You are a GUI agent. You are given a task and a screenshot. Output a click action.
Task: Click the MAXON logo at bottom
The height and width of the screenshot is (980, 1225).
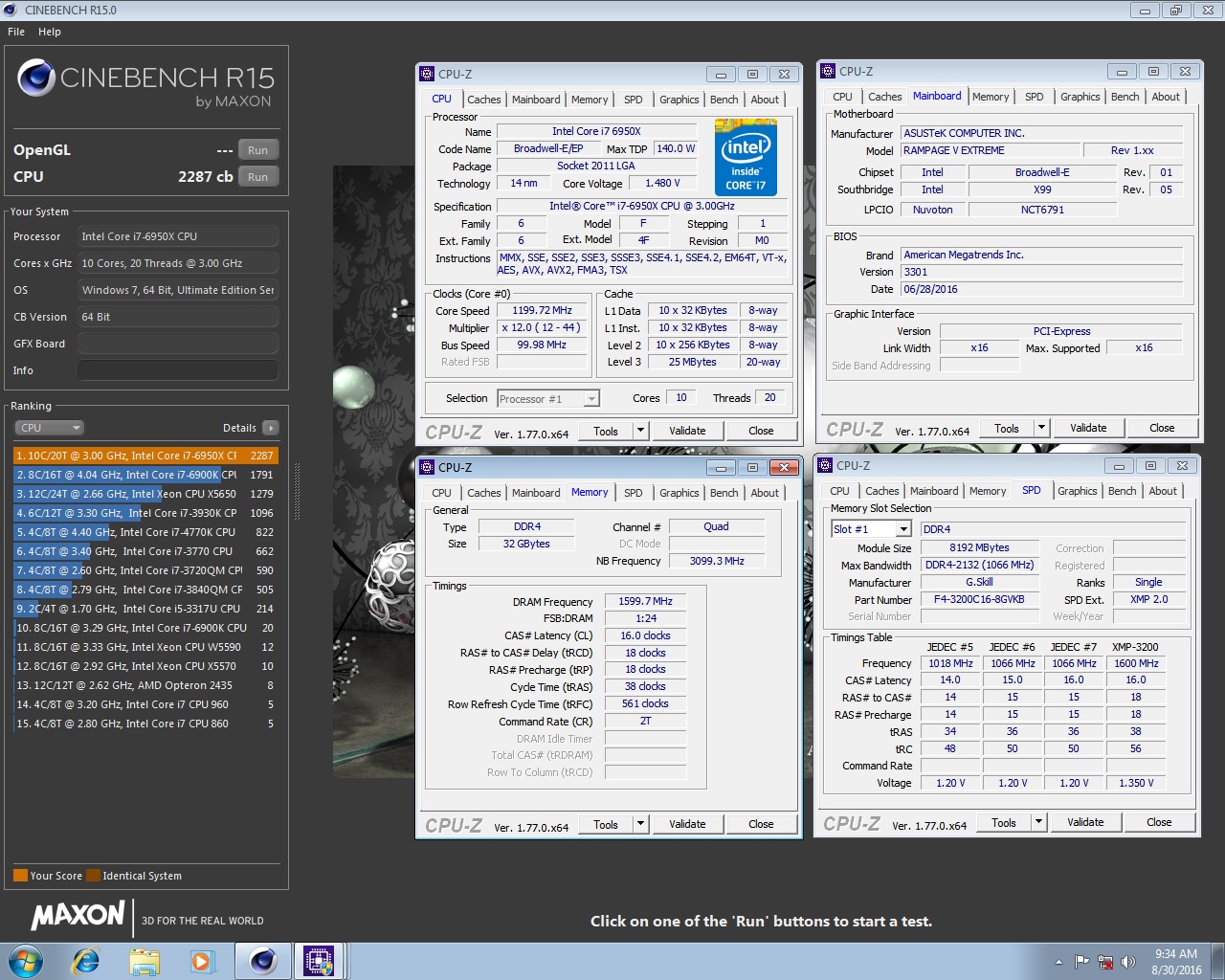(x=78, y=916)
